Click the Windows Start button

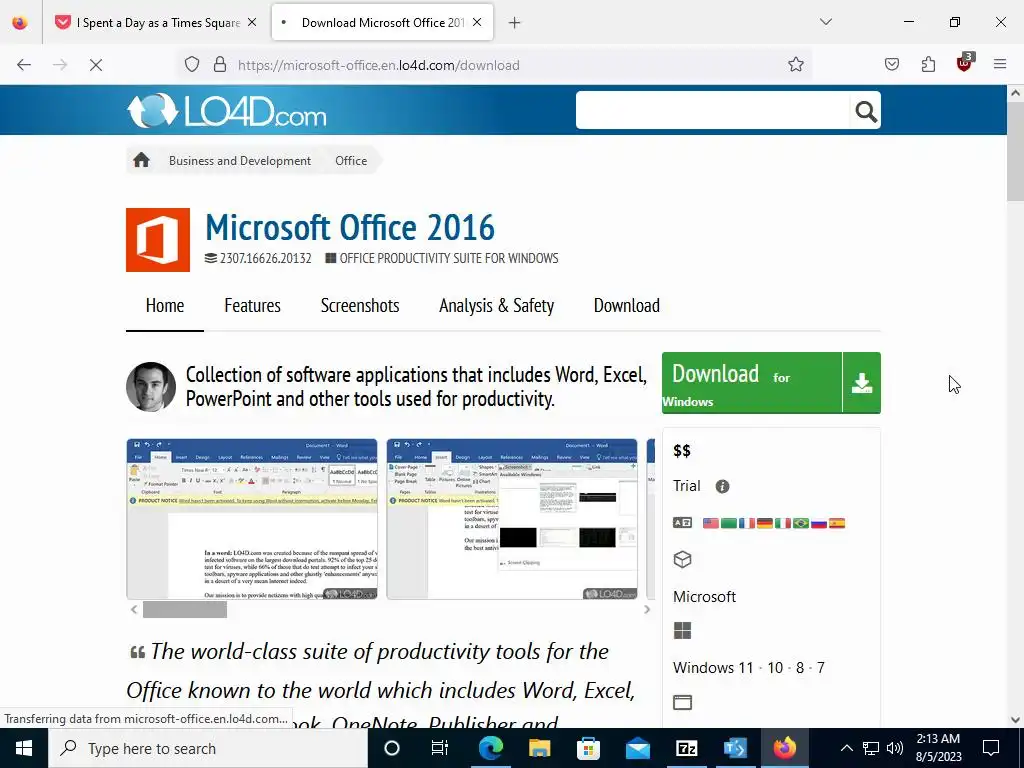pos(24,748)
